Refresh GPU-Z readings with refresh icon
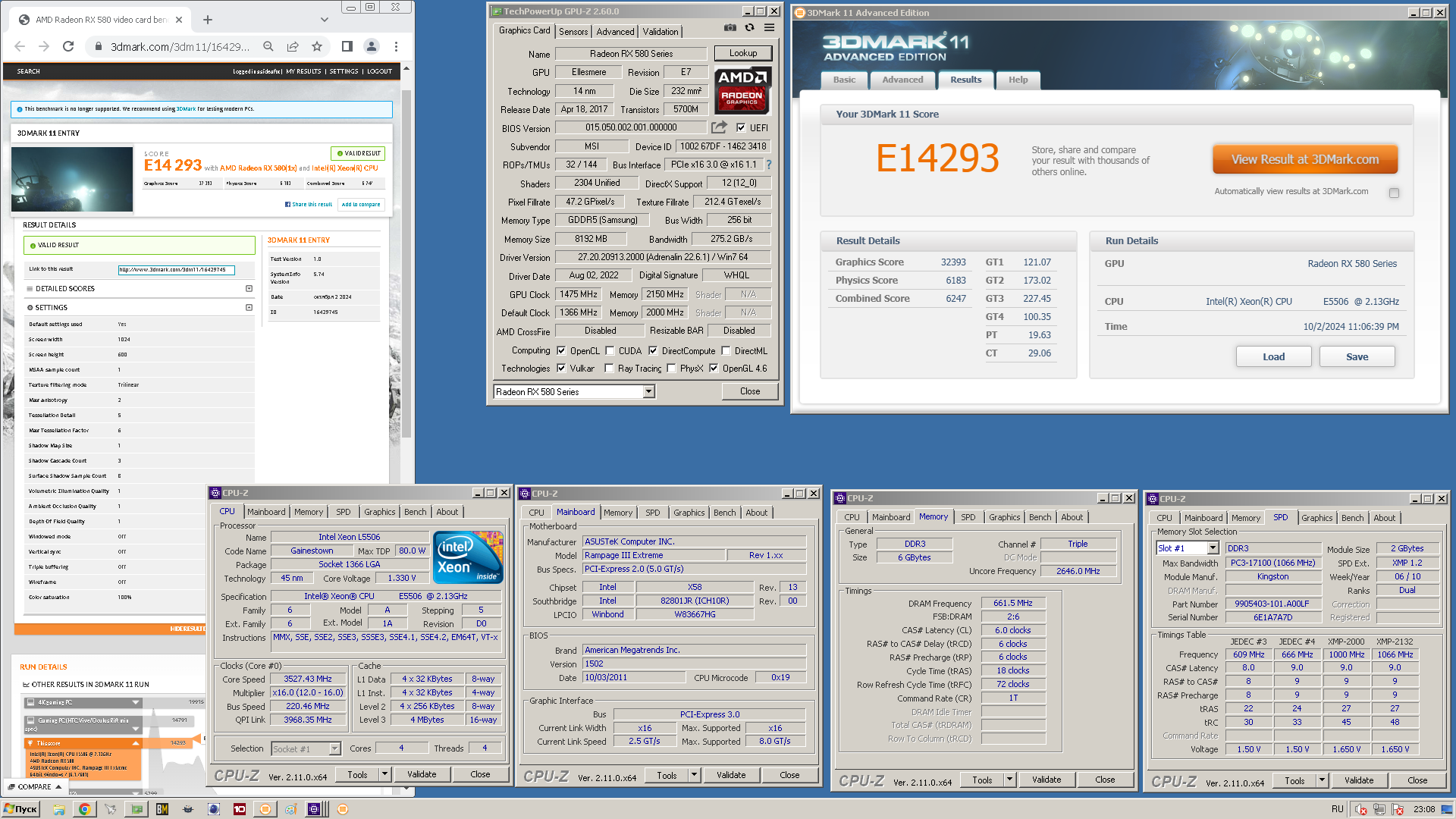 749,27
